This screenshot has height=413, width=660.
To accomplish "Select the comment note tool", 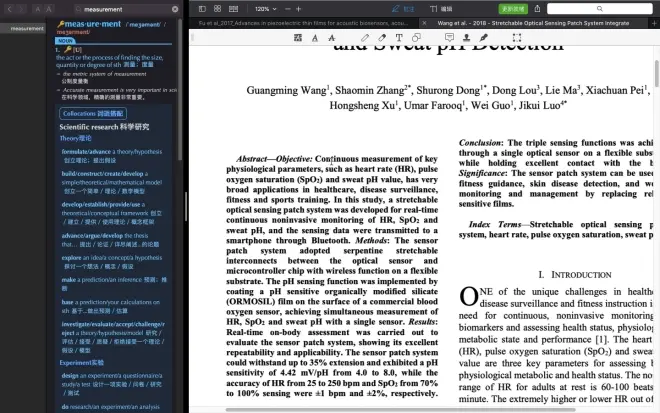I will (450, 38).
